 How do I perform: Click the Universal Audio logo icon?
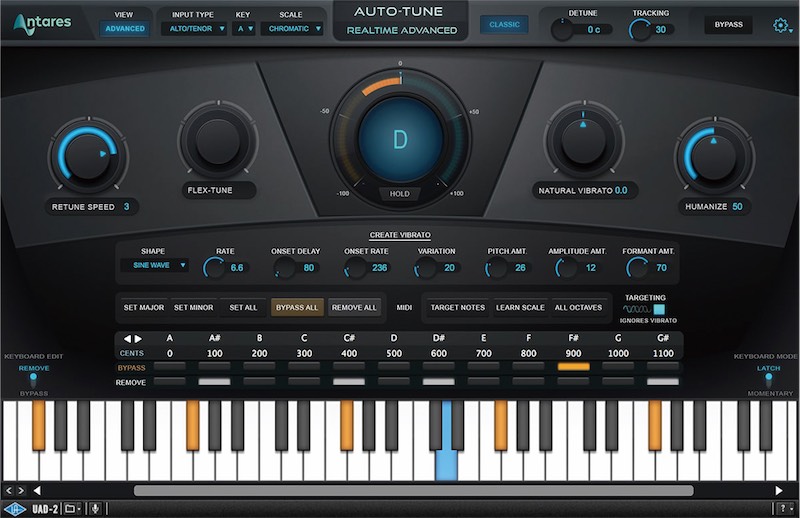(15, 509)
